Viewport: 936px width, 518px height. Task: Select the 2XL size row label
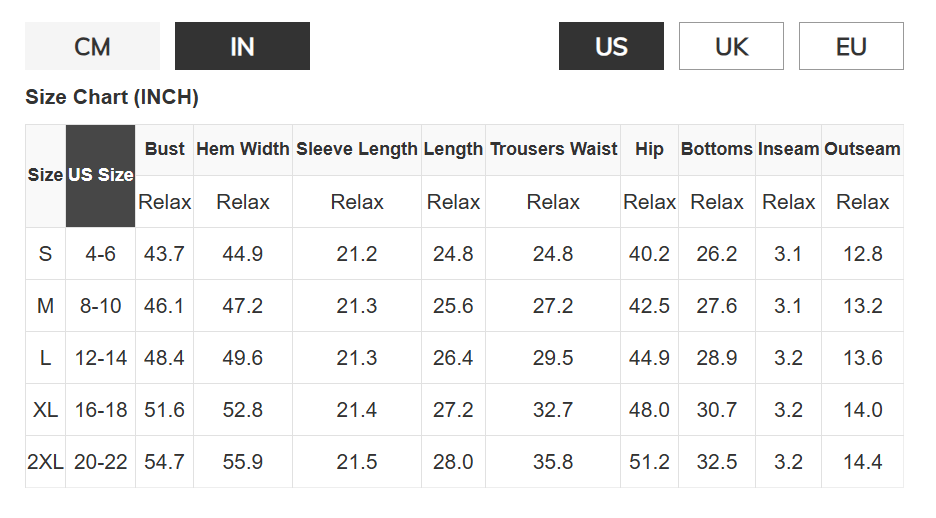click(45, 462)
